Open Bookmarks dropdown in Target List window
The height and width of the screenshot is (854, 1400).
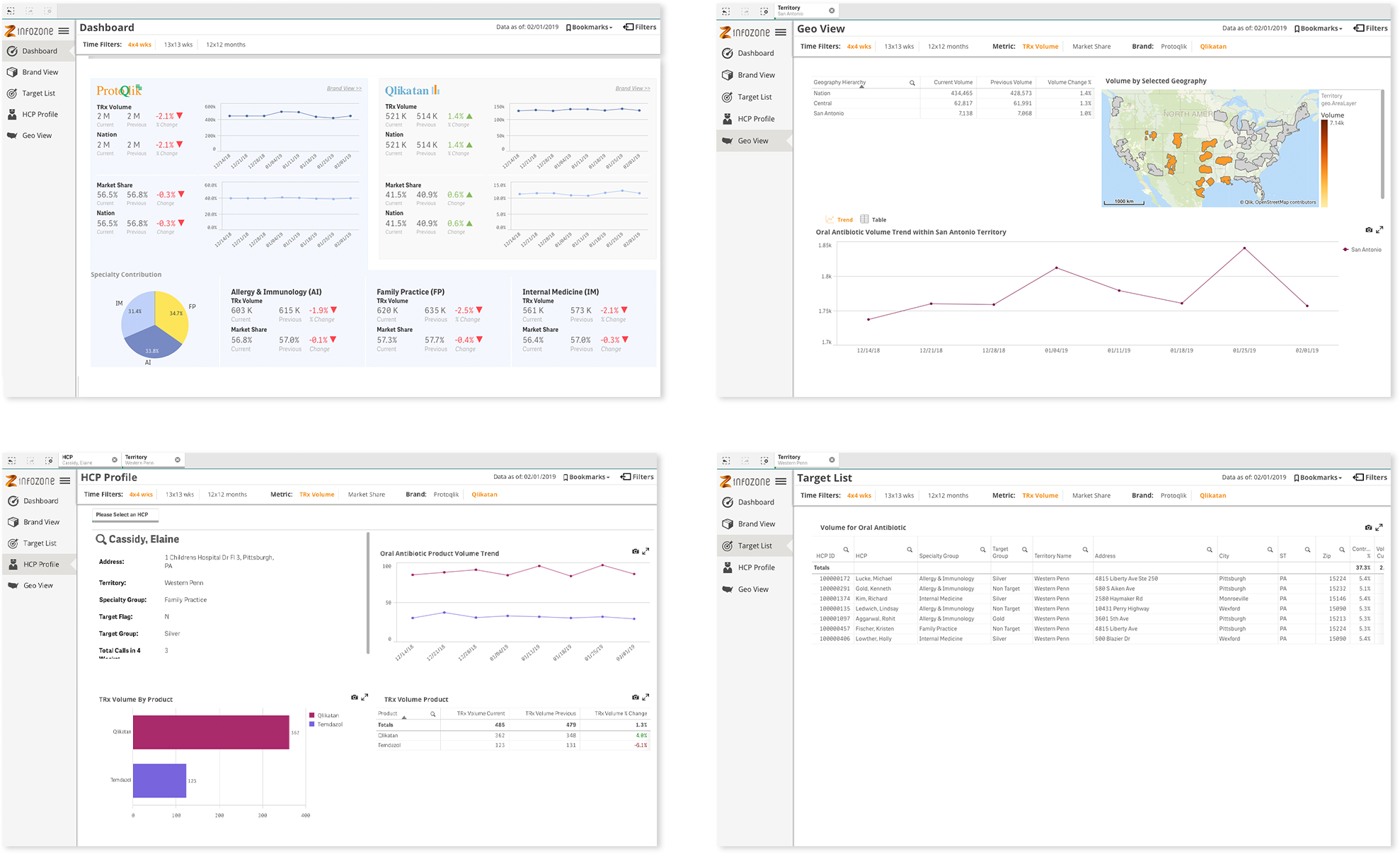[1318, 478]
